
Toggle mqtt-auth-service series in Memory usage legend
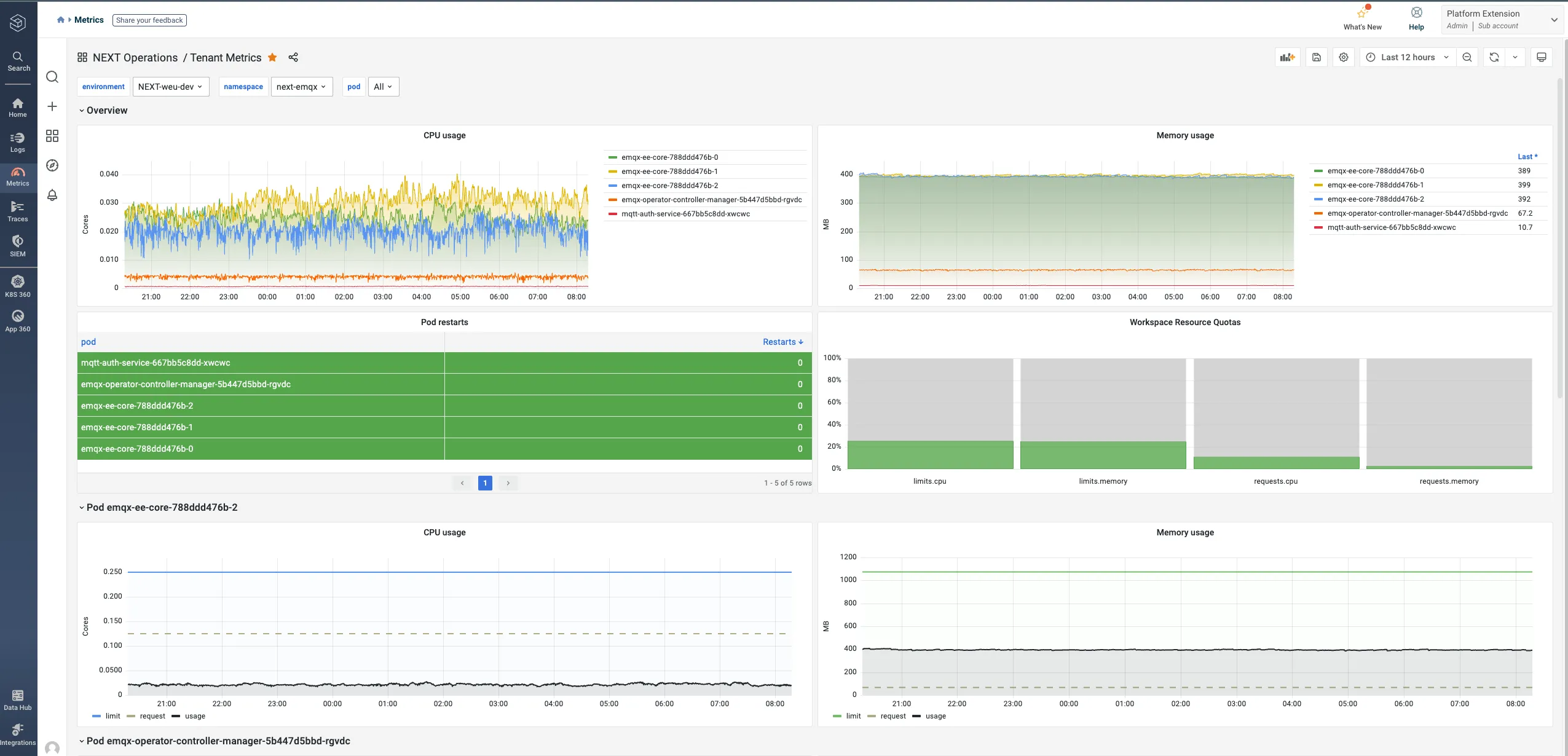pyautogui.click(x=1391, y=227)
